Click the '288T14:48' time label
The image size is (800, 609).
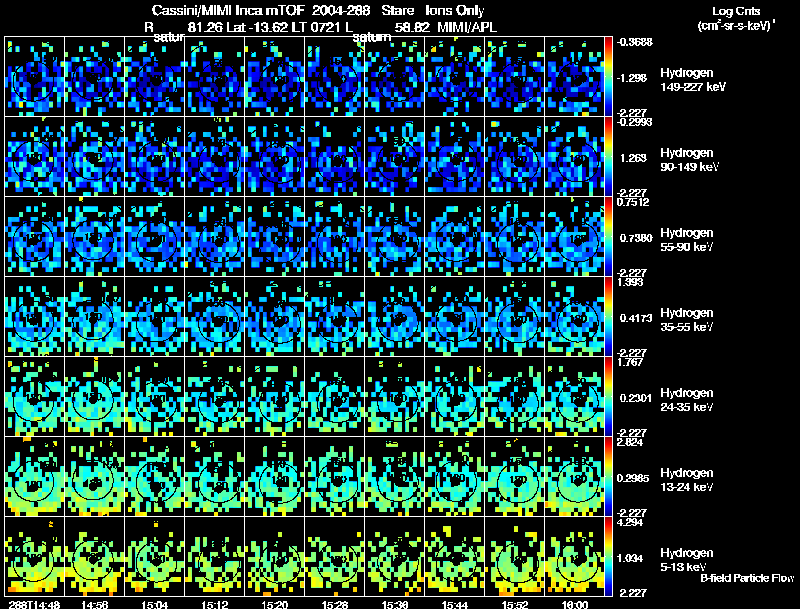(x=34, y=605)
